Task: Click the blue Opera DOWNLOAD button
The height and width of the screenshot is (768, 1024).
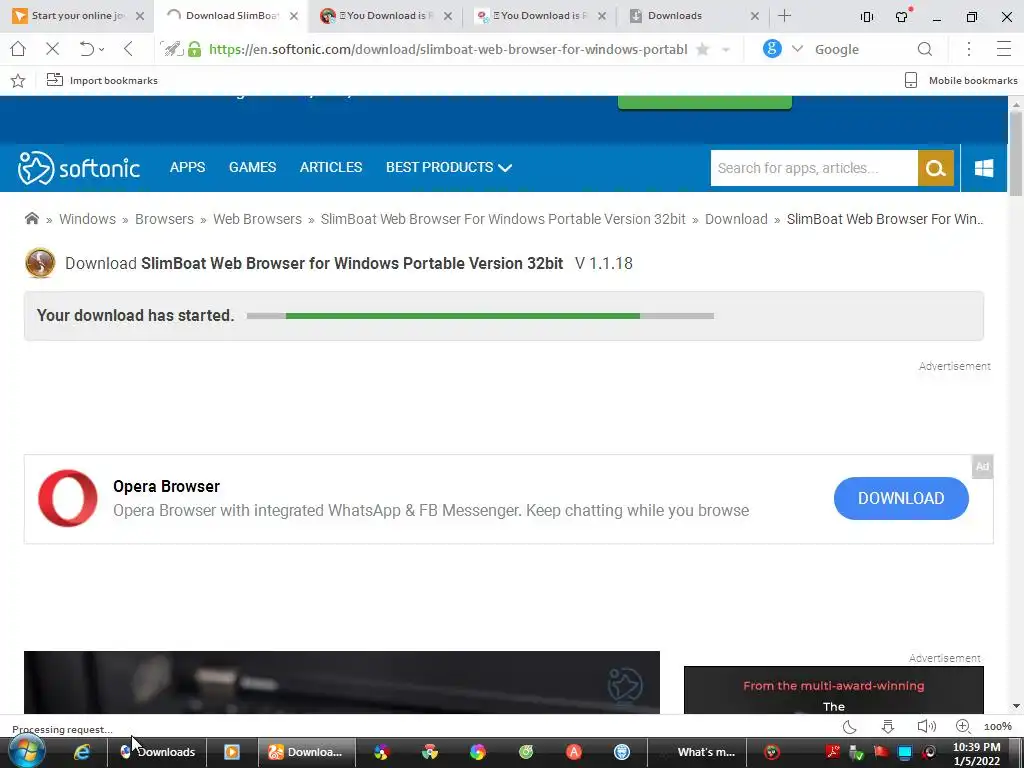Action: pos(901,498)
